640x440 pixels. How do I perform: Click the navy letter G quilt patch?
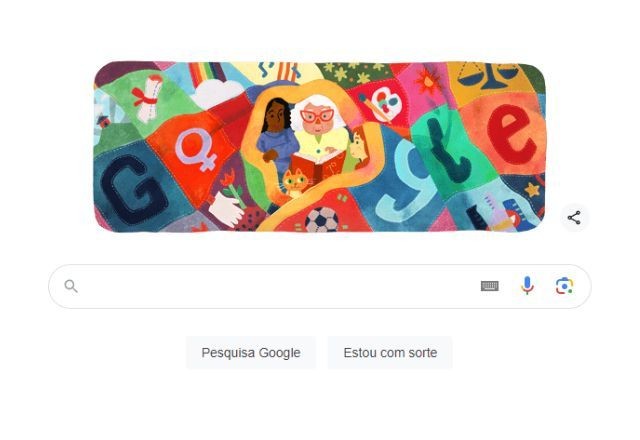point(133,189)
